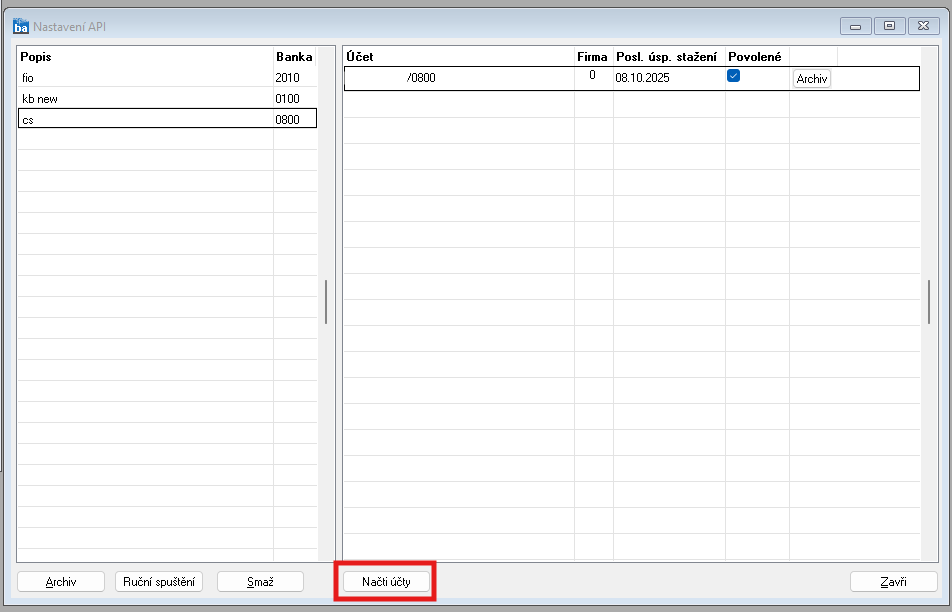Click the accounts table's vertical scrollbar thumb
Image resolution: width=952 pixels, height=612 pixels.
(929, 302)
